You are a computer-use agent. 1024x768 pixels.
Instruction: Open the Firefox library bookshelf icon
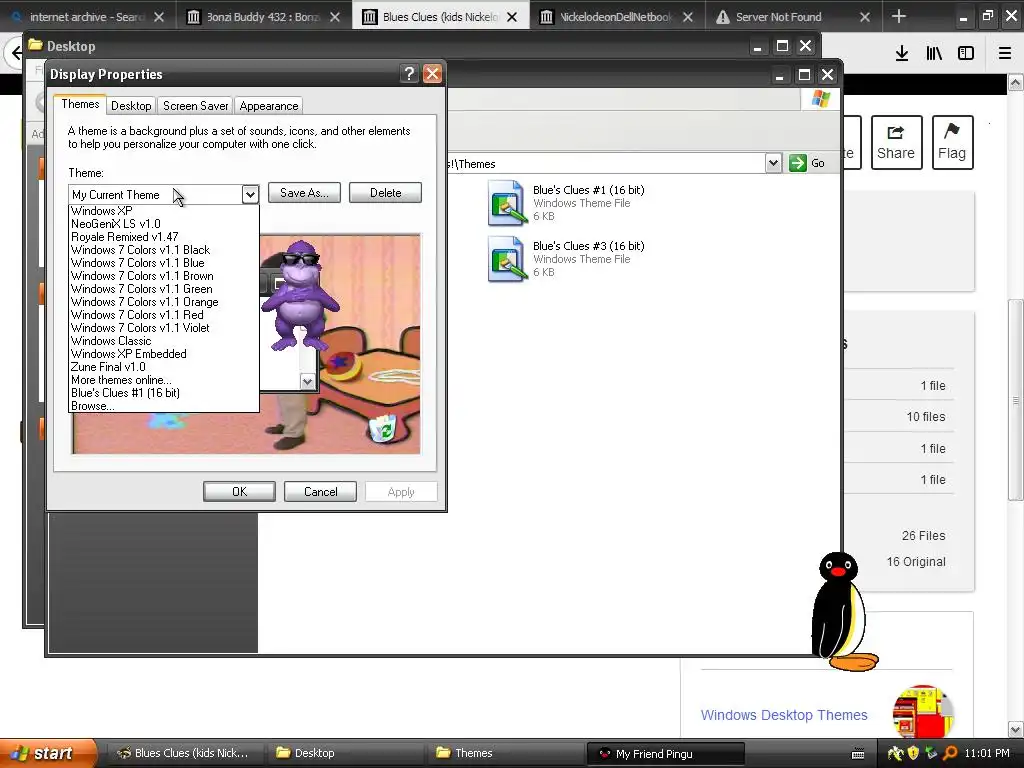(934, 53)
